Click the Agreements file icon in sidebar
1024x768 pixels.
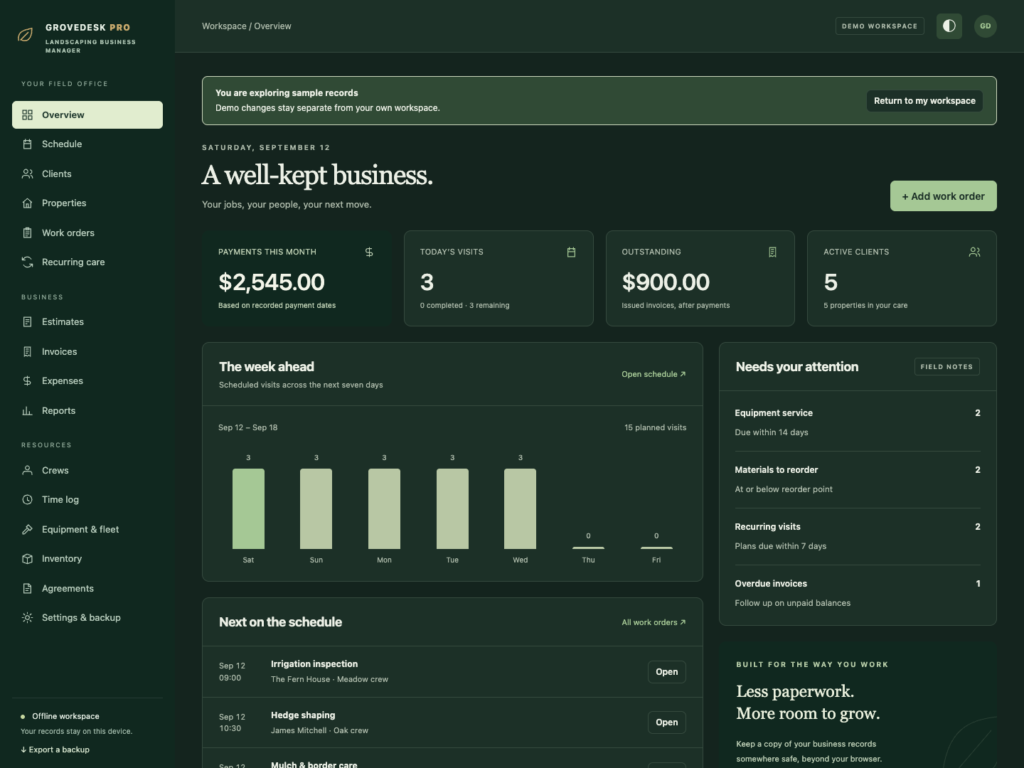point(27,588)
